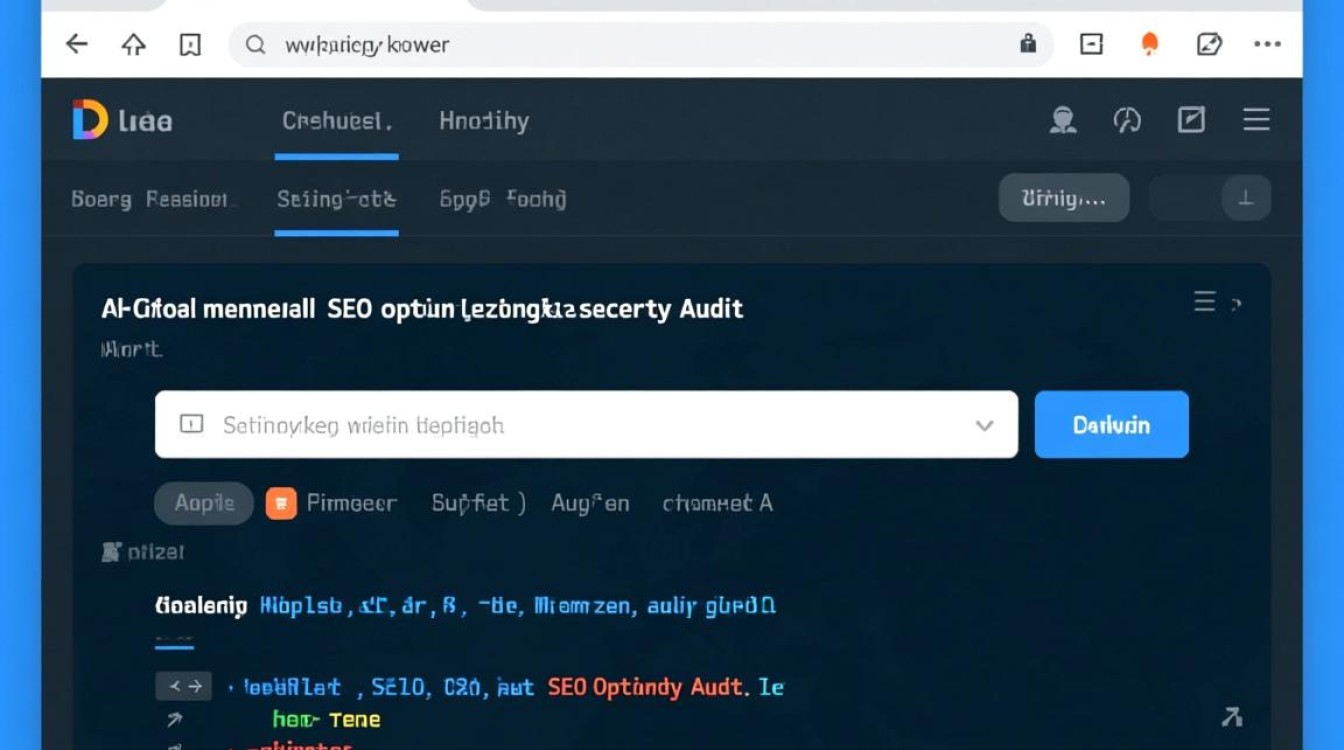Screen dimensions: 1344x750
Task: Click the code navigation arrows button
Action: (x=183, y=686)
